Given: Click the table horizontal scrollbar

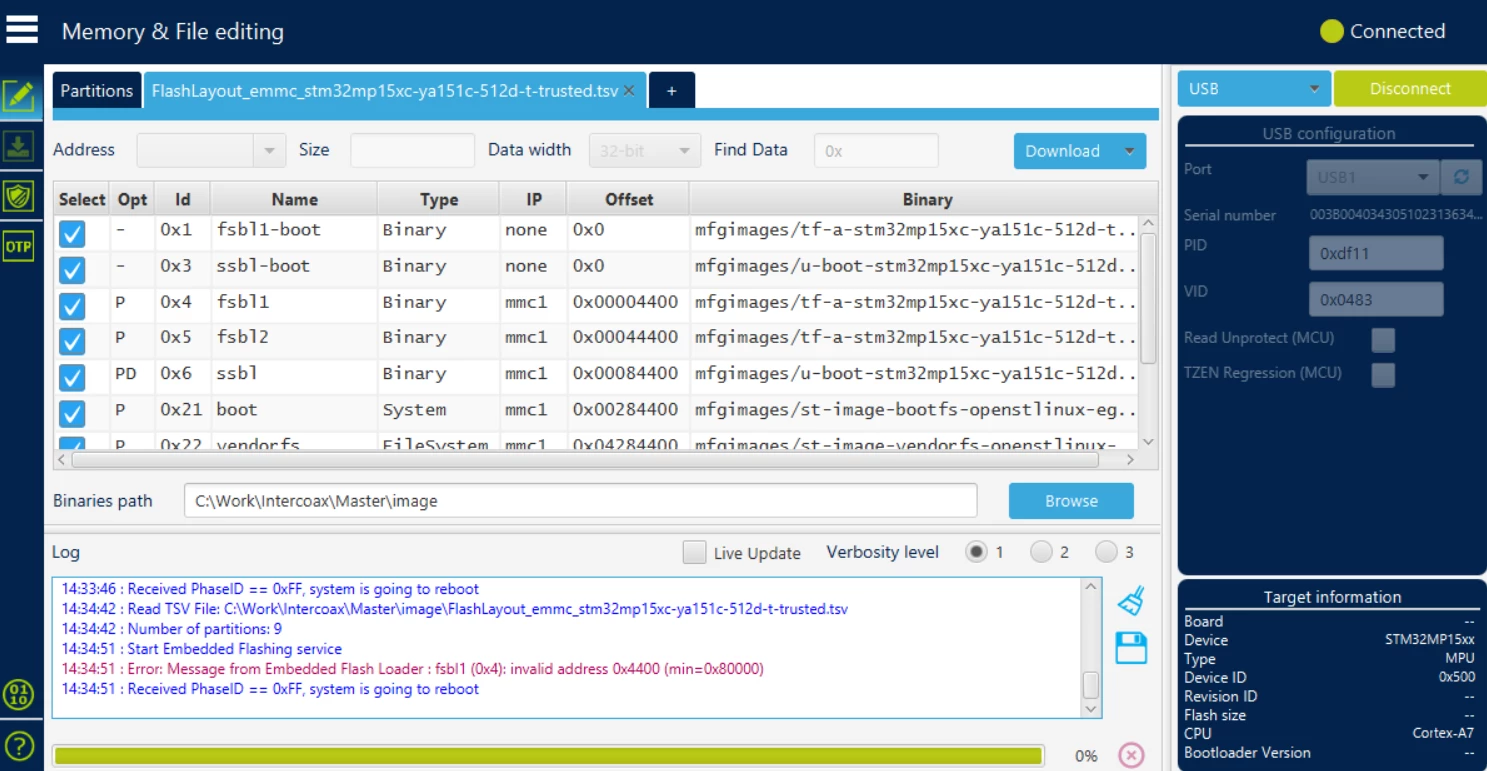Looking at the screenshot, I should click(x=585, y=460).
